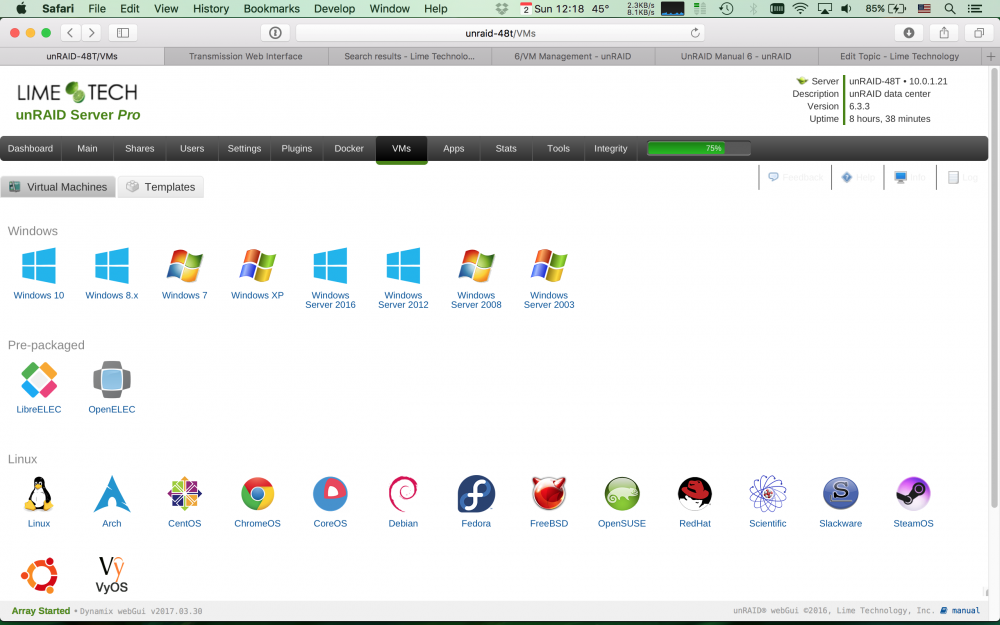Open Spotlight search in menu bar
This screenshot has width=1000, height=625.
pyautogui.click(x=950, y=8)
